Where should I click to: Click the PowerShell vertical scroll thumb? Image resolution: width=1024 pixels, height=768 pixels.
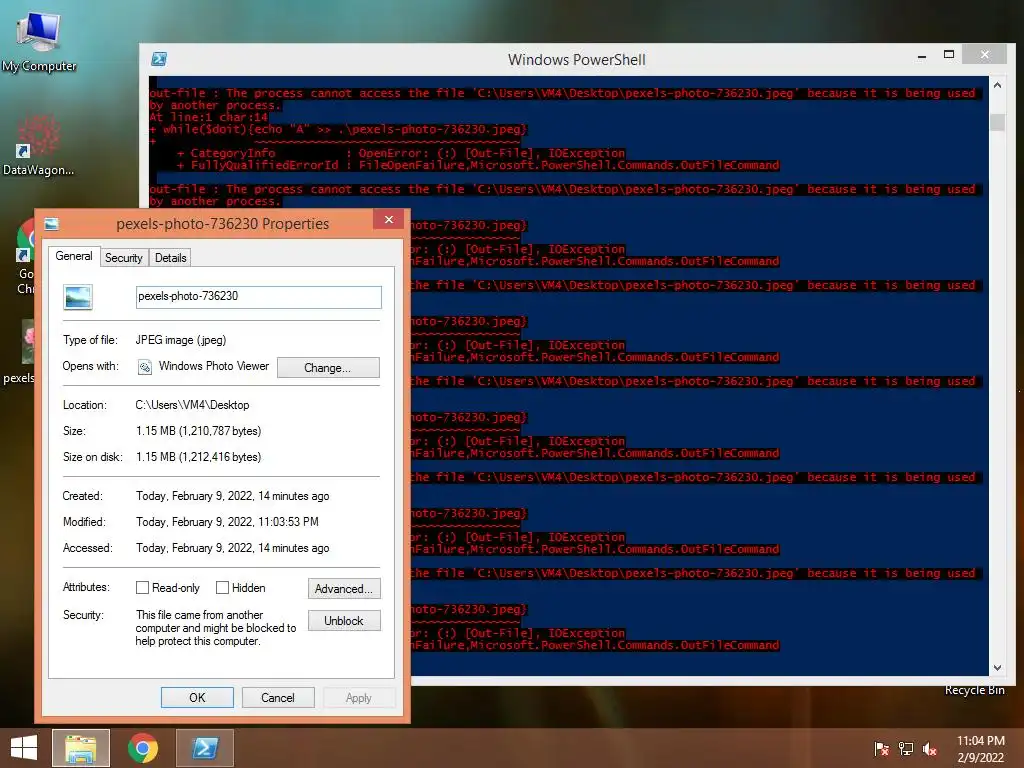[x=997, y=122]
